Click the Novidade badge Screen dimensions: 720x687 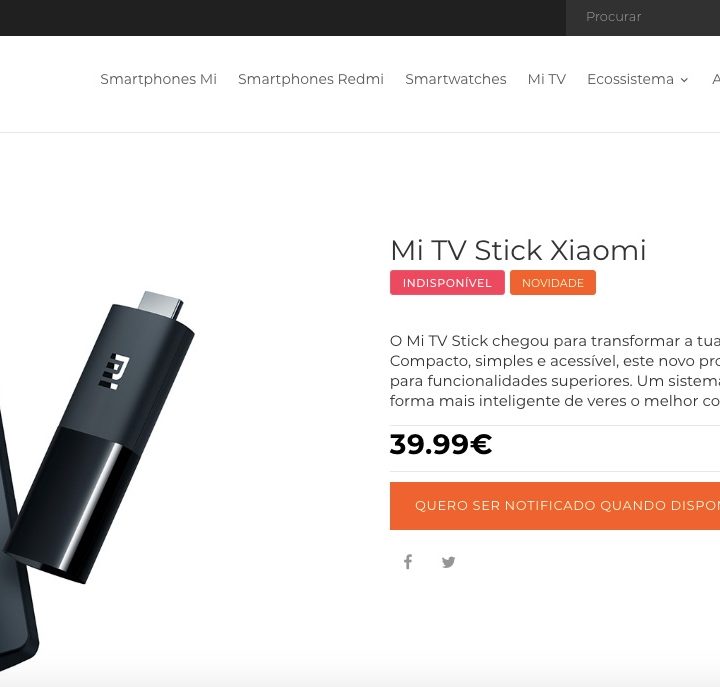(x=553, y=282)
